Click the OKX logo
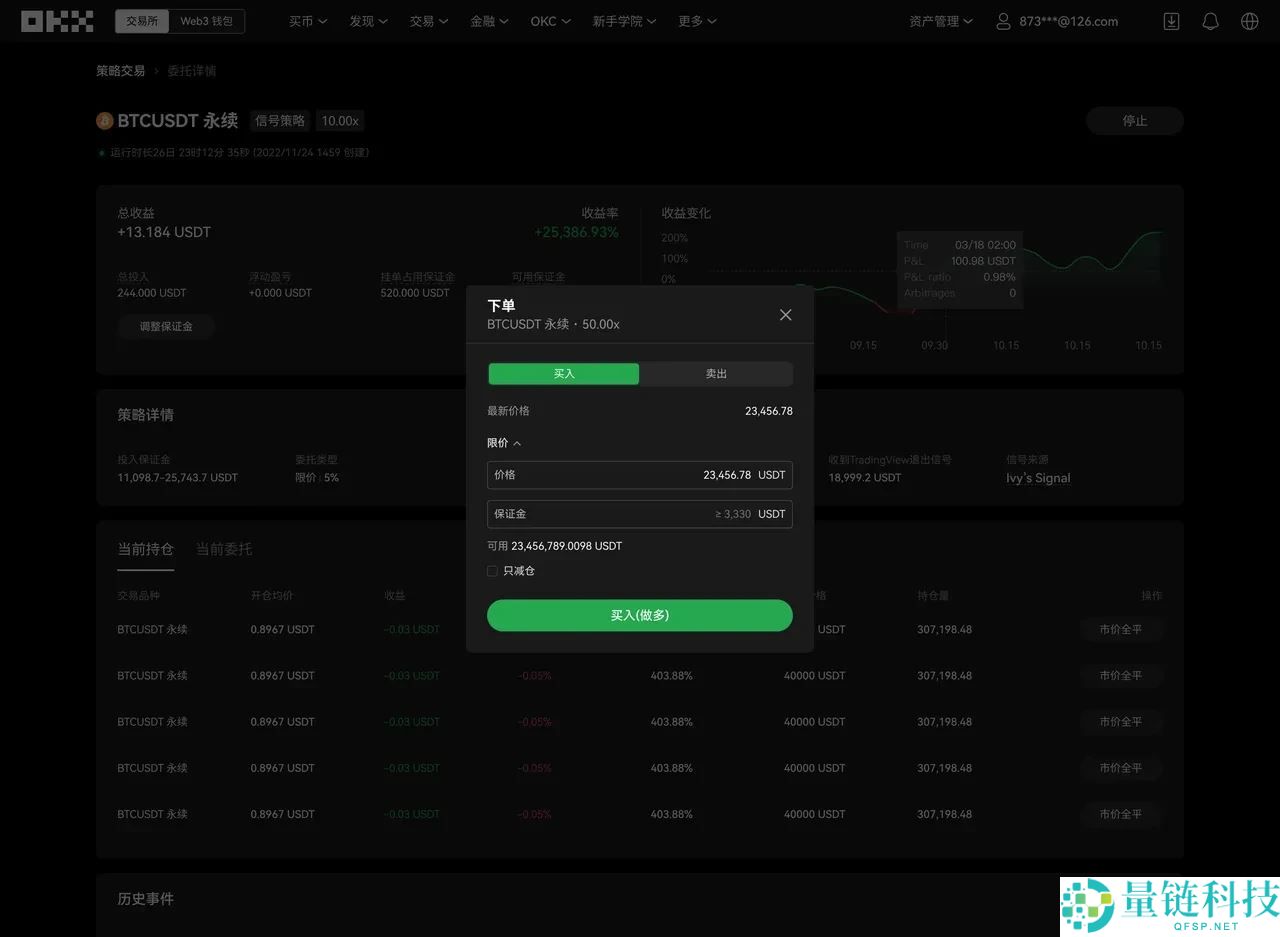Screen dimensions: 1280x937 tap(57, 20)
